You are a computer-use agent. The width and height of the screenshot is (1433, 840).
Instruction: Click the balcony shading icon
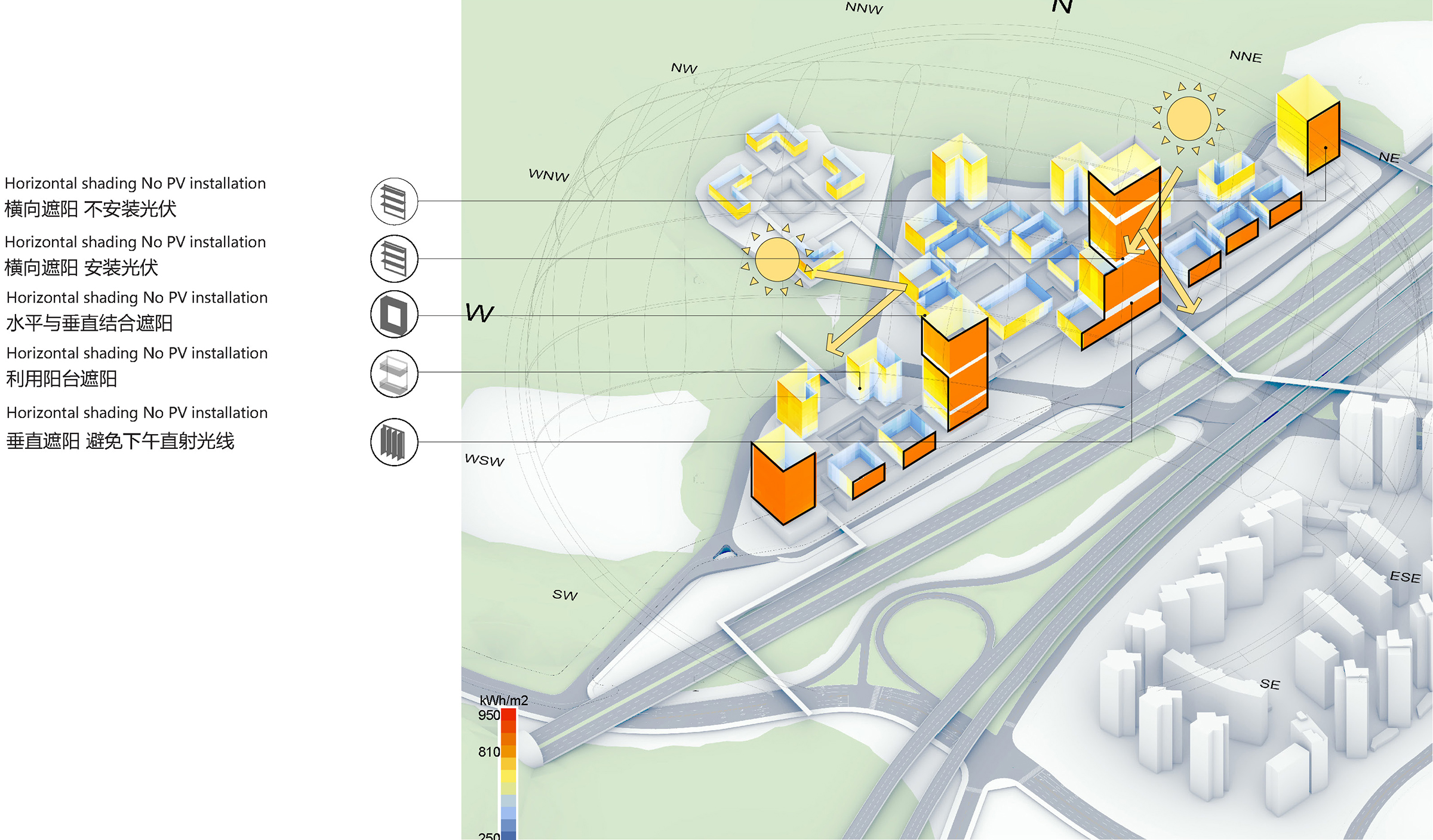tap(394, 374)
